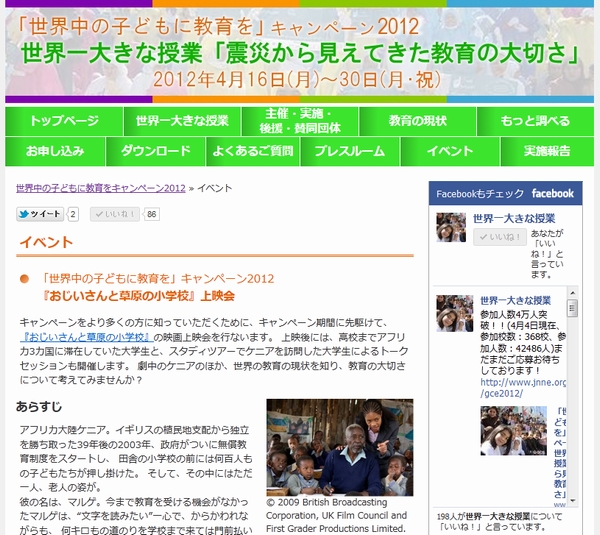Screen dimensions: 600x535
Task: Open the もっと調べる menu item
Action: click(535, 121)
